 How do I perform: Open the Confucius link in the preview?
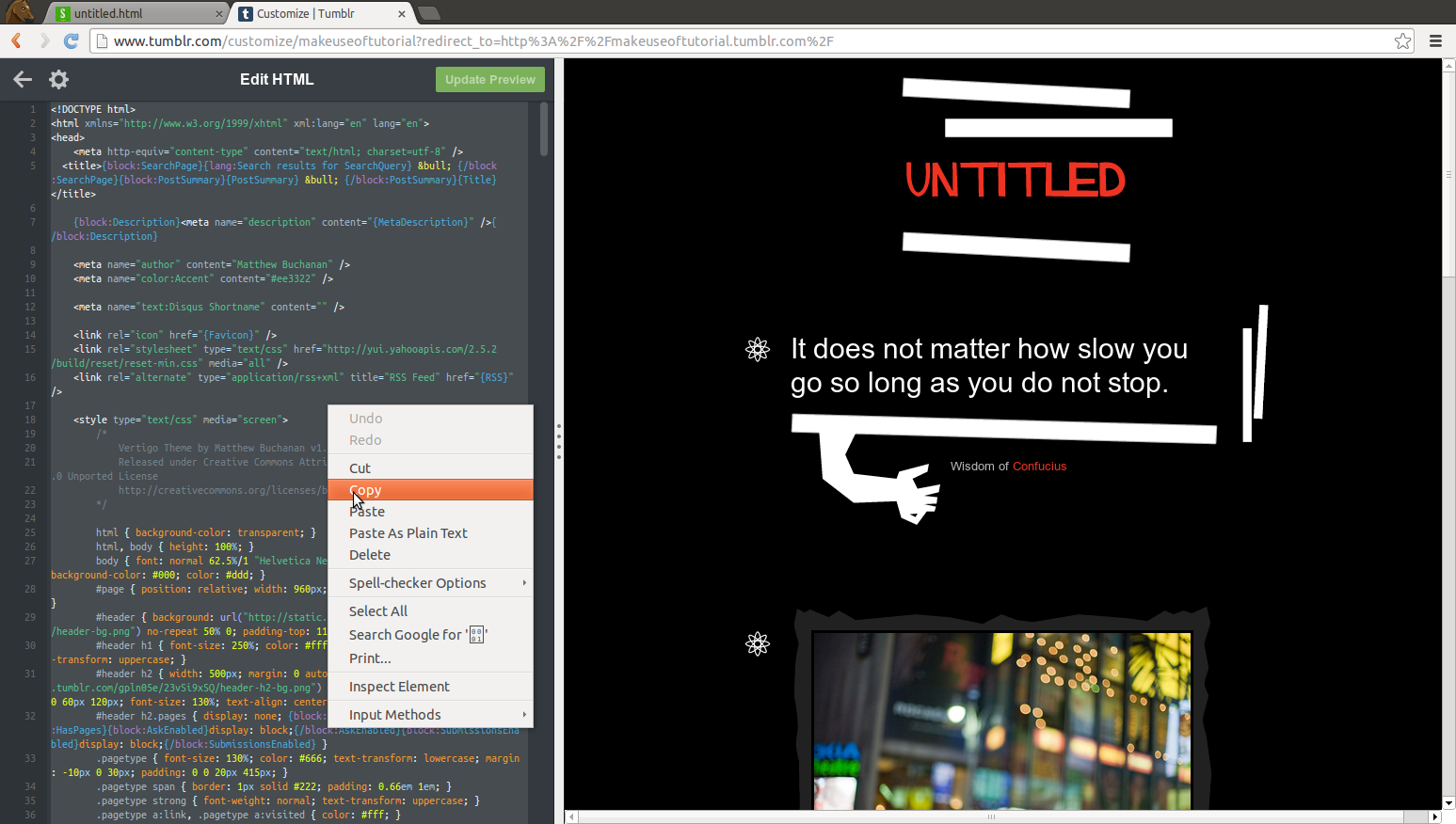[1039, 466]
